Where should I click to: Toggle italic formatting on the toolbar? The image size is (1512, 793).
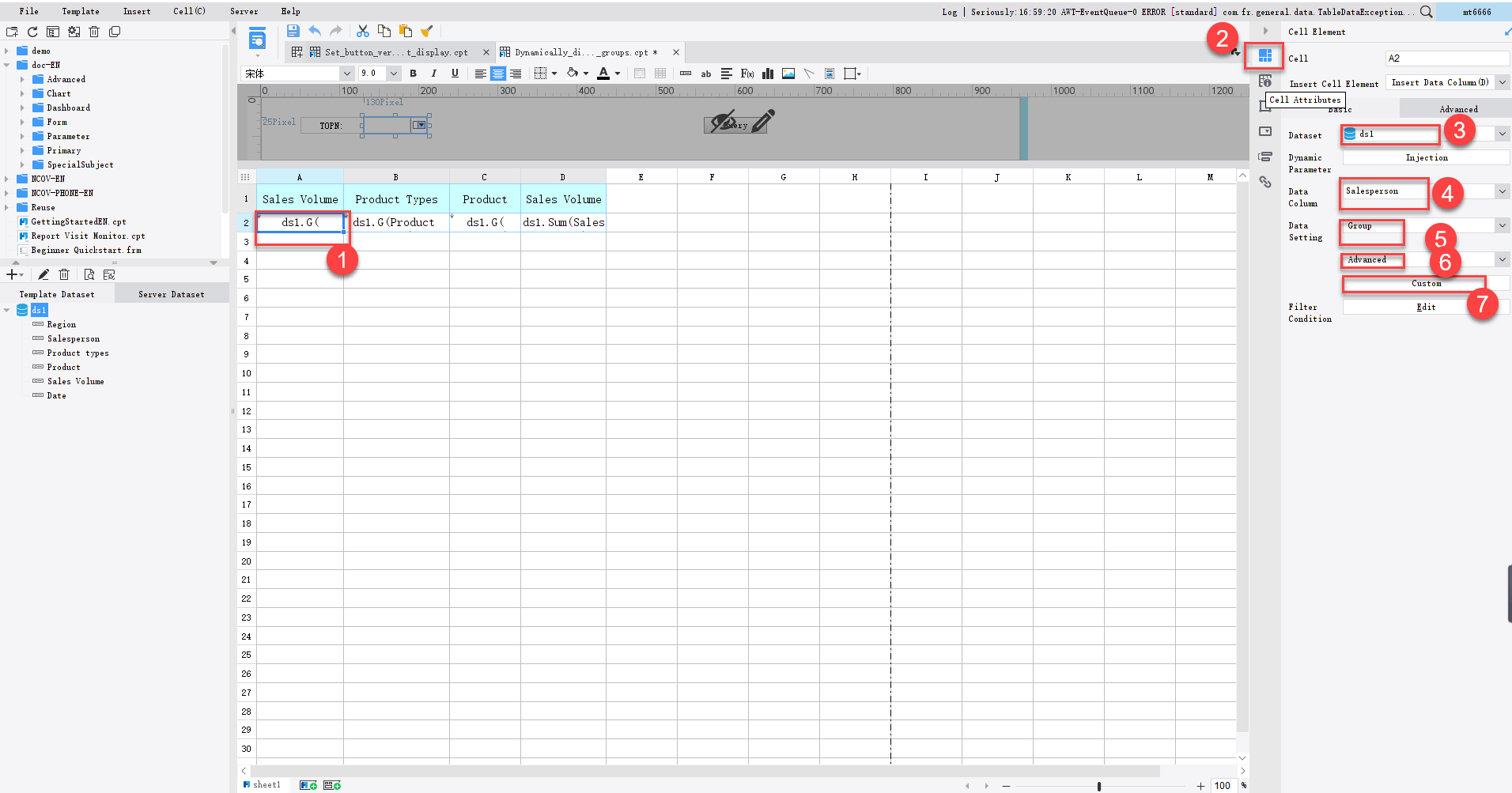433,73
